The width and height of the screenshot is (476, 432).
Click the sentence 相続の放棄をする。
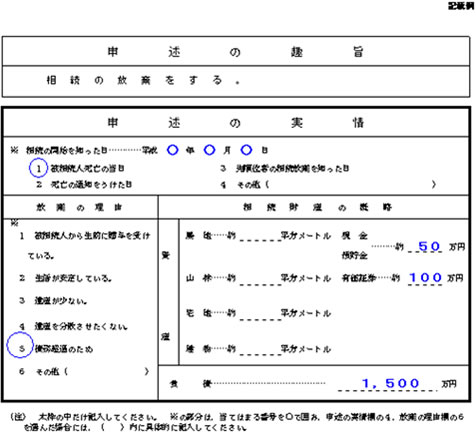(143, 80)
